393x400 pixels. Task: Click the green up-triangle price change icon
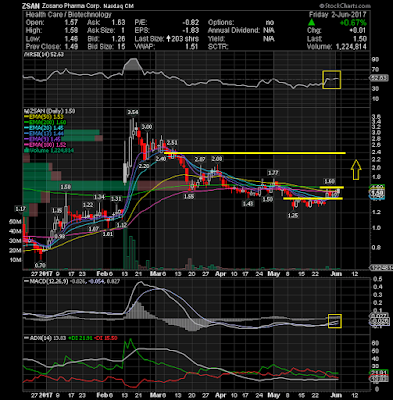311,22
